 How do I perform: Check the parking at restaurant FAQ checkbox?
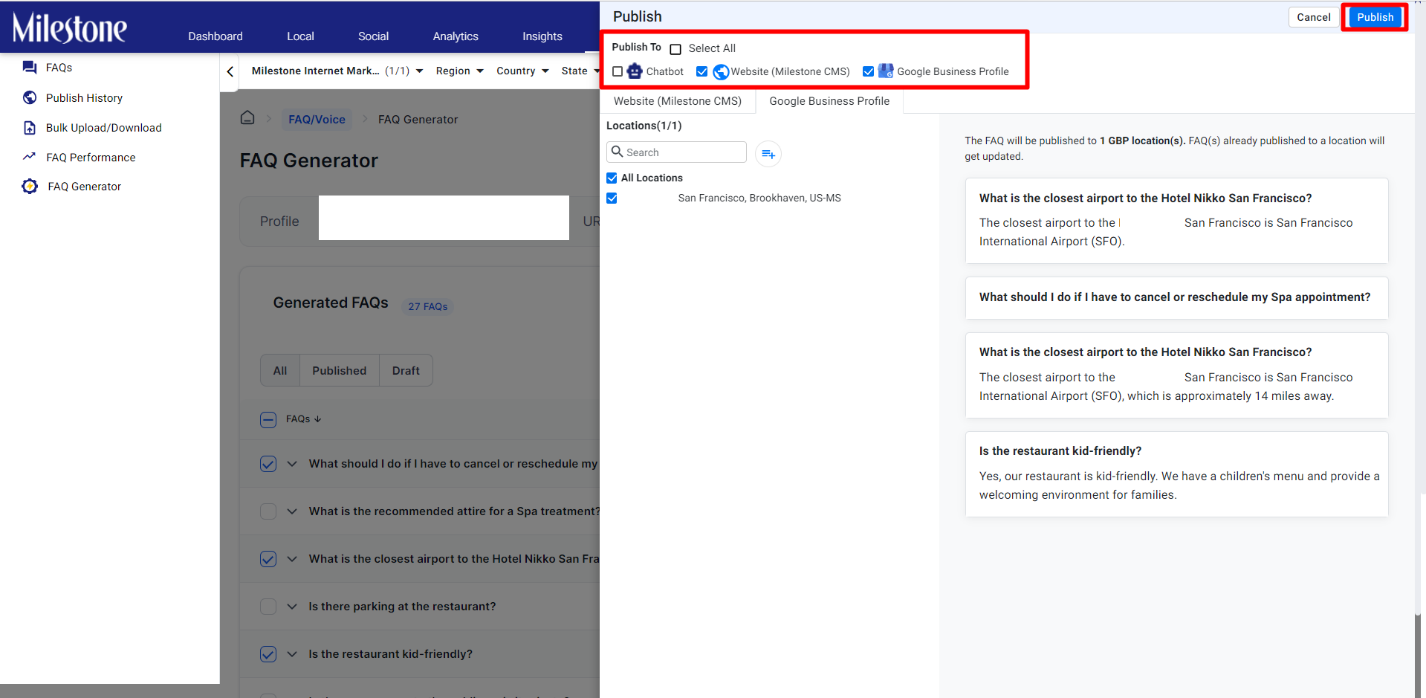pos(268,606)
